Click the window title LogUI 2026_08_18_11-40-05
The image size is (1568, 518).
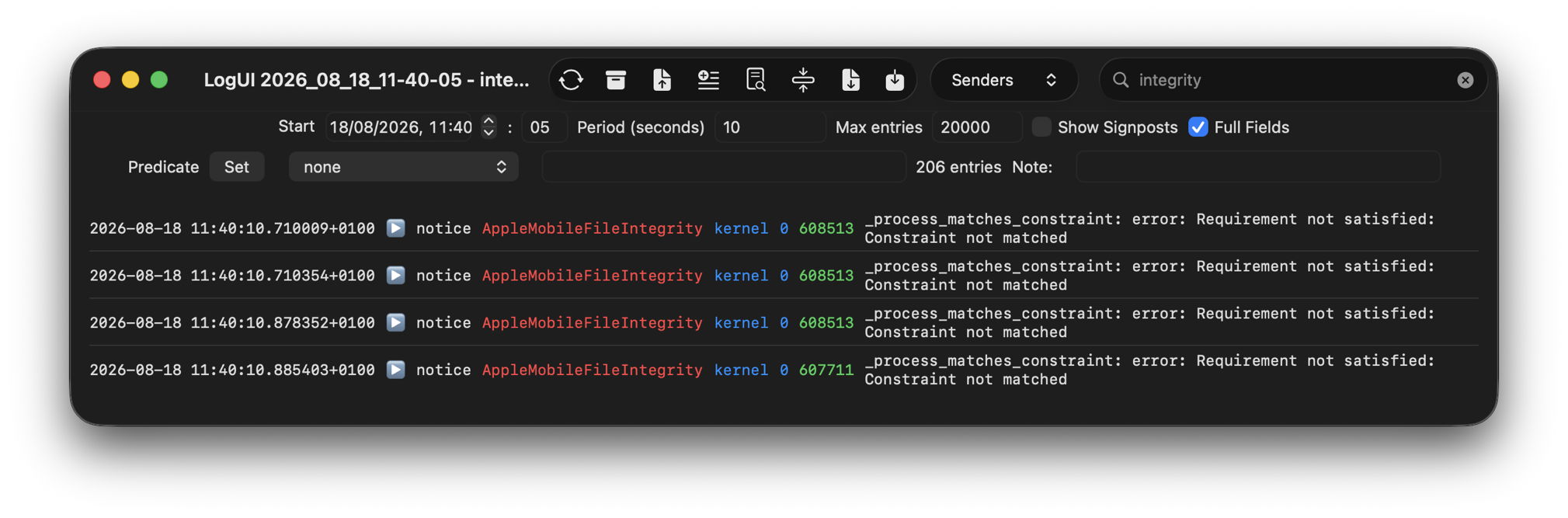pos(367,80)
